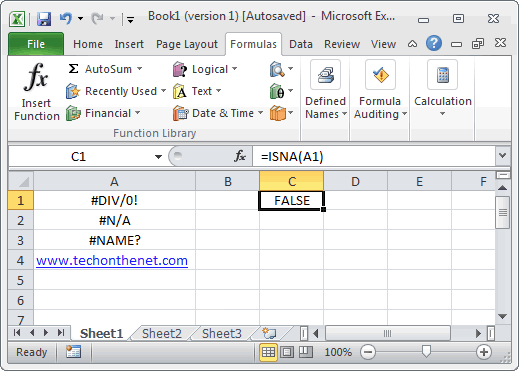Viewport: 519px width, 371px height.
Task: Move to the next sheet tab
Action: pos(46,333)
